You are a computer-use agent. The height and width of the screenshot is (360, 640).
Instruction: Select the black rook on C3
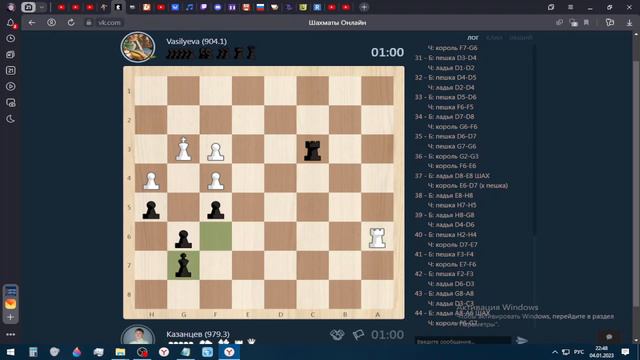(313, 150)
